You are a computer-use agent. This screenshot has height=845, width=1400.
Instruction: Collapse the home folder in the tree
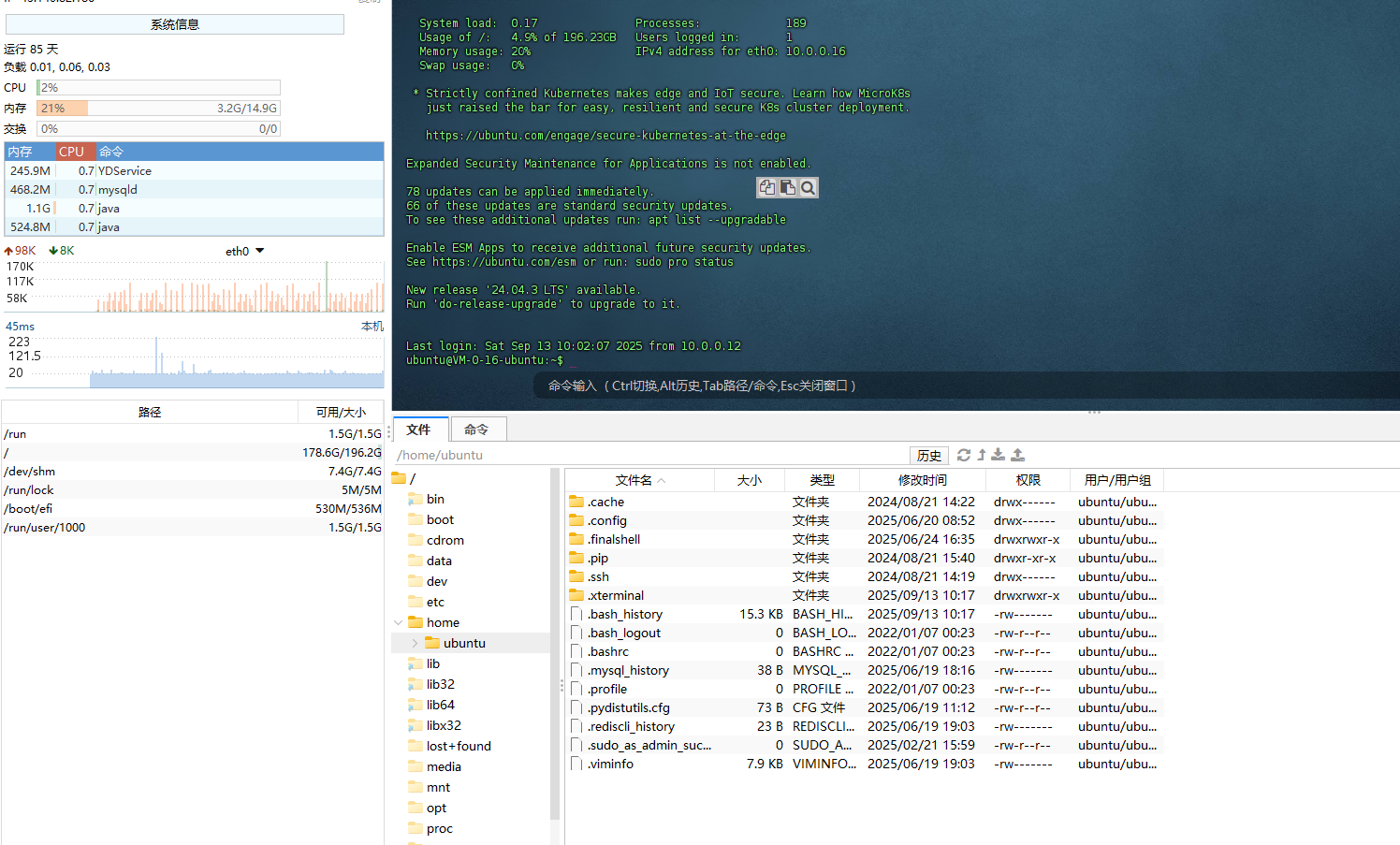coord(399,622)
